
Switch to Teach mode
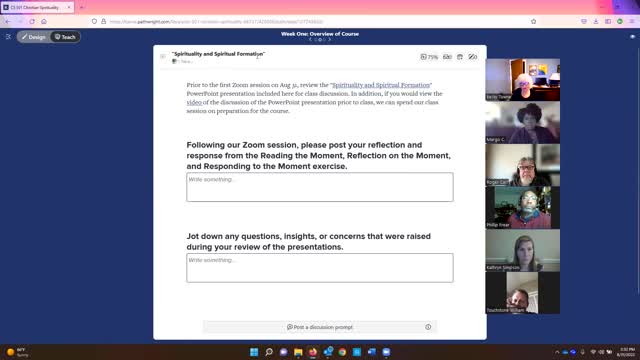pos(65,37)
